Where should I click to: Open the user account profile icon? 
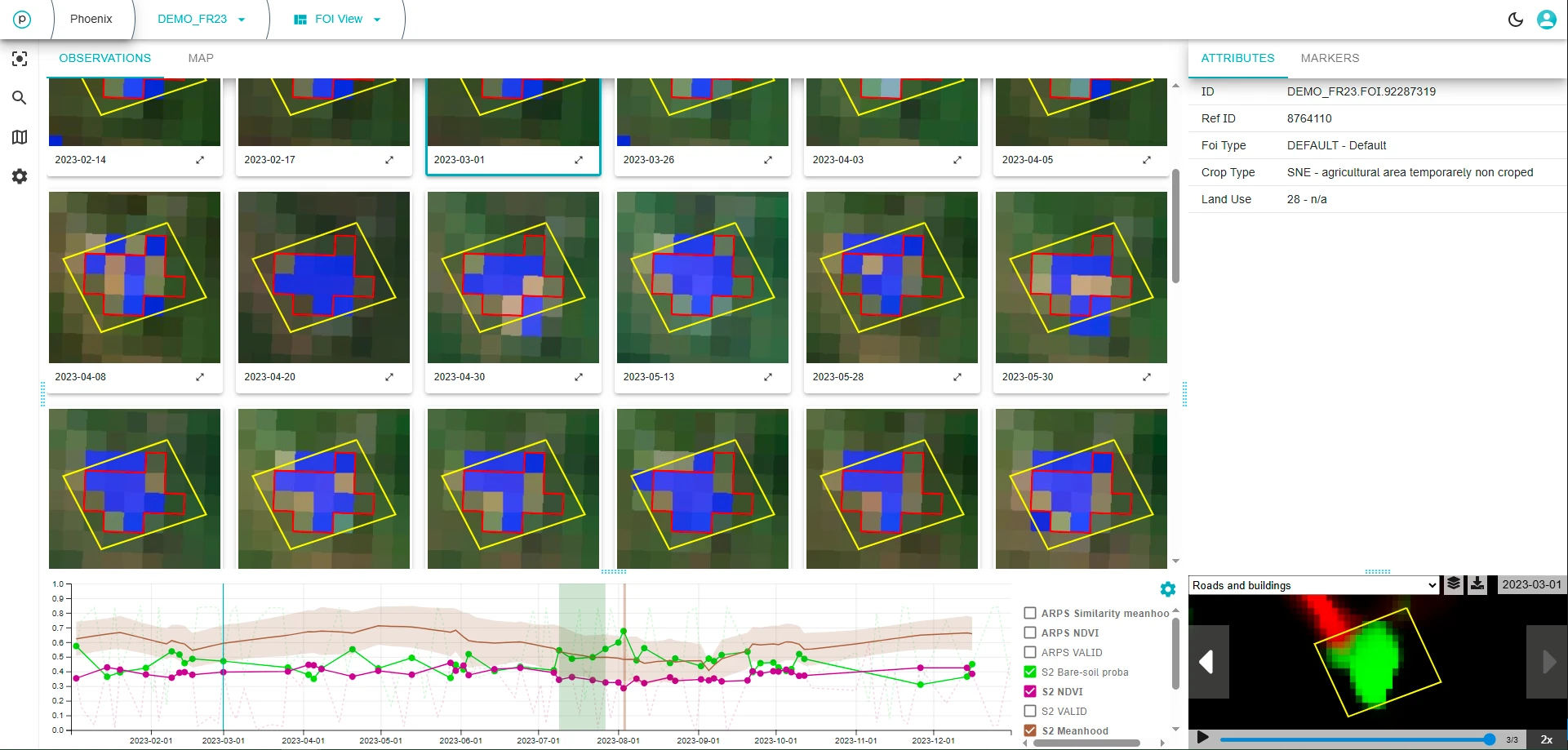click(1546, 20)
